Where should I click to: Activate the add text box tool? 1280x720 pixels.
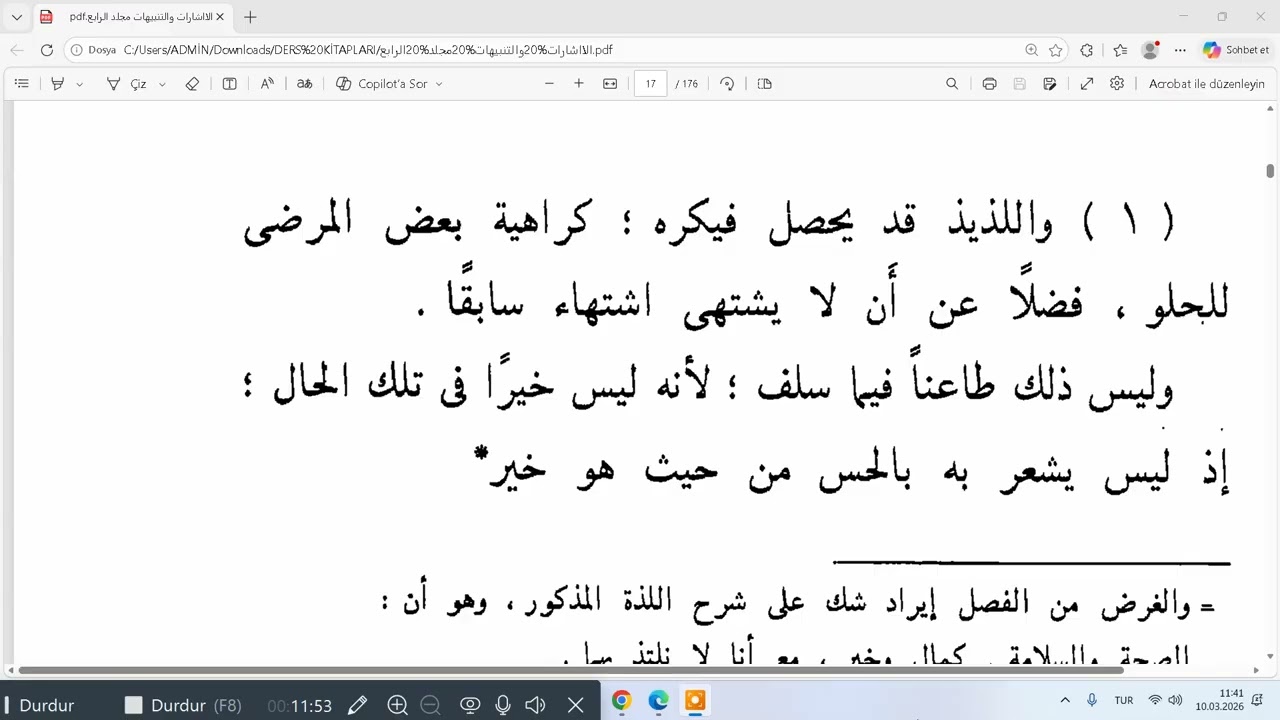[x=229, y=84]
